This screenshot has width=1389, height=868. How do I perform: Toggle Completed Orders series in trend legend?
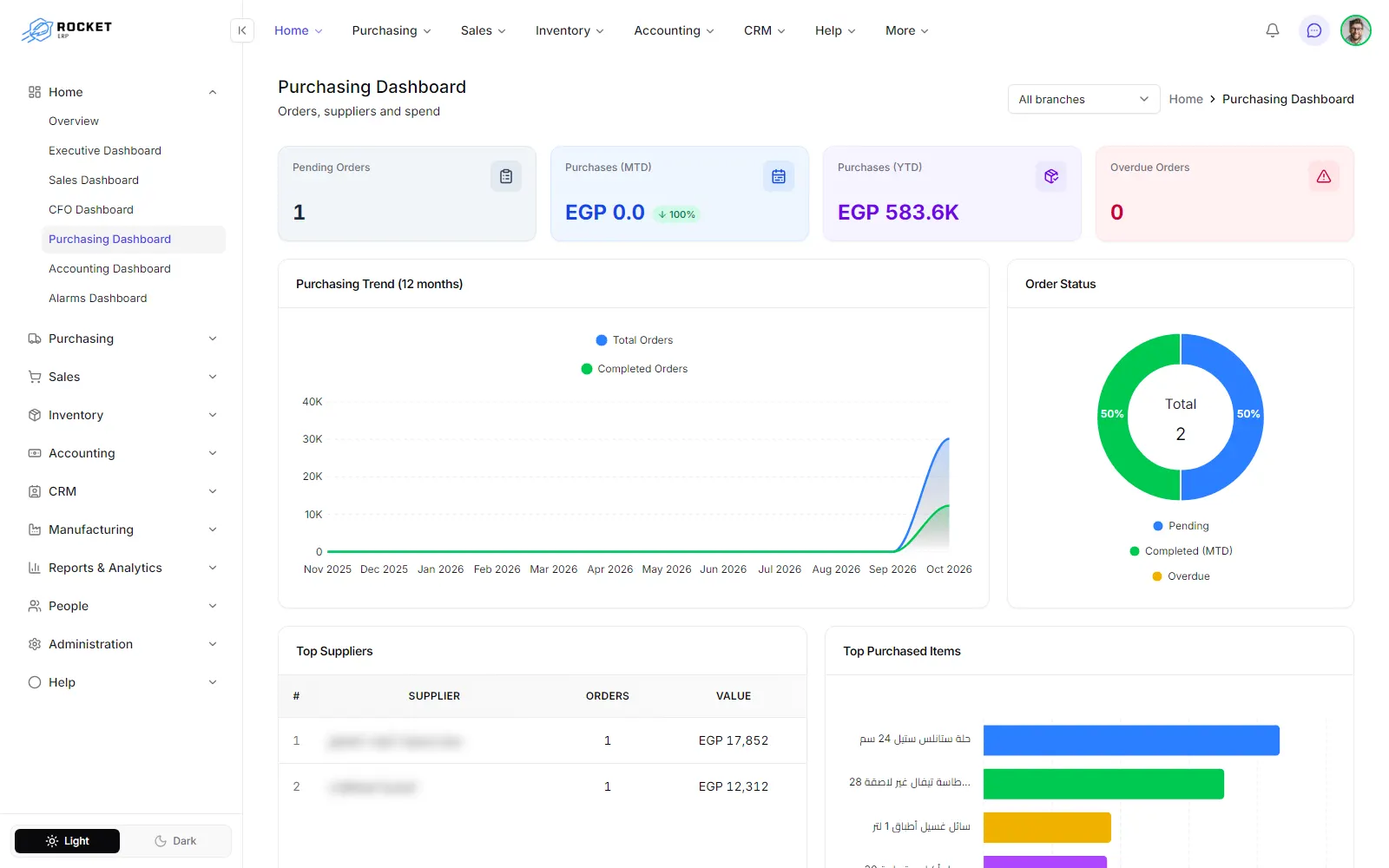(634, 369)
